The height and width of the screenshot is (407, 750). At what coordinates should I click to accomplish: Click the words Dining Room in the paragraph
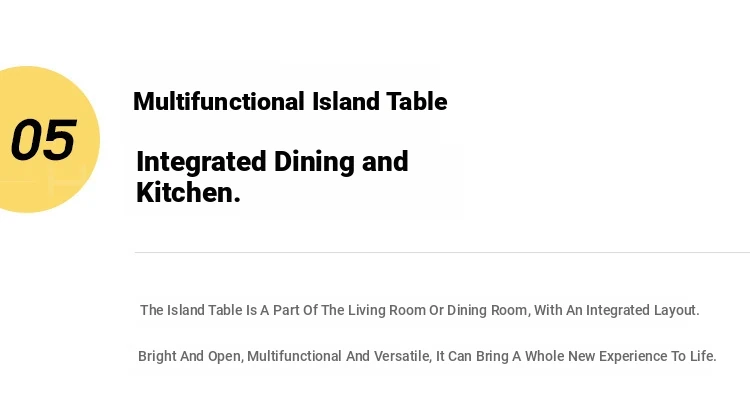(x=487, y=310)
